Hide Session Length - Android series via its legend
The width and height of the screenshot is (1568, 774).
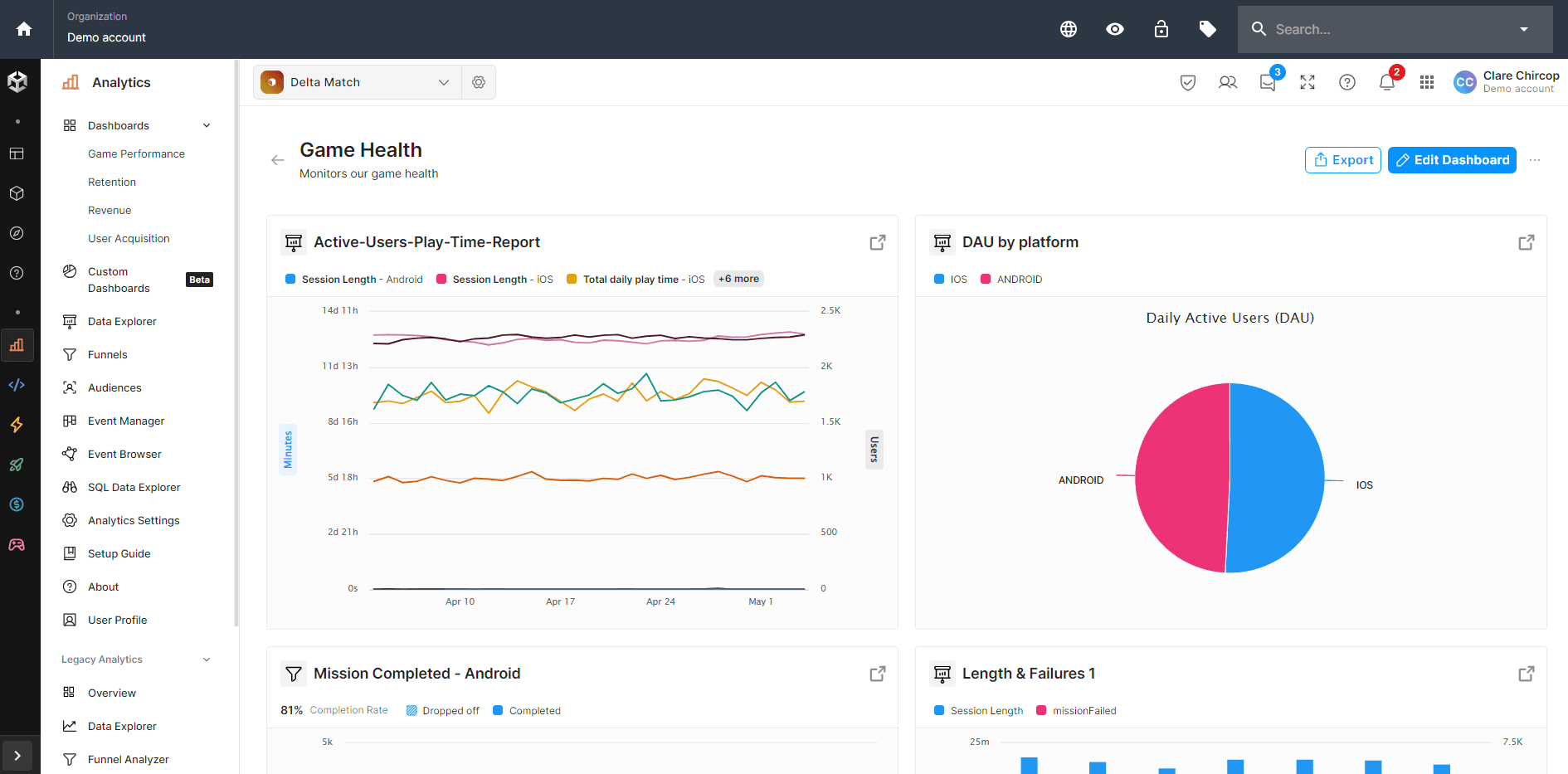click(353, 279)
